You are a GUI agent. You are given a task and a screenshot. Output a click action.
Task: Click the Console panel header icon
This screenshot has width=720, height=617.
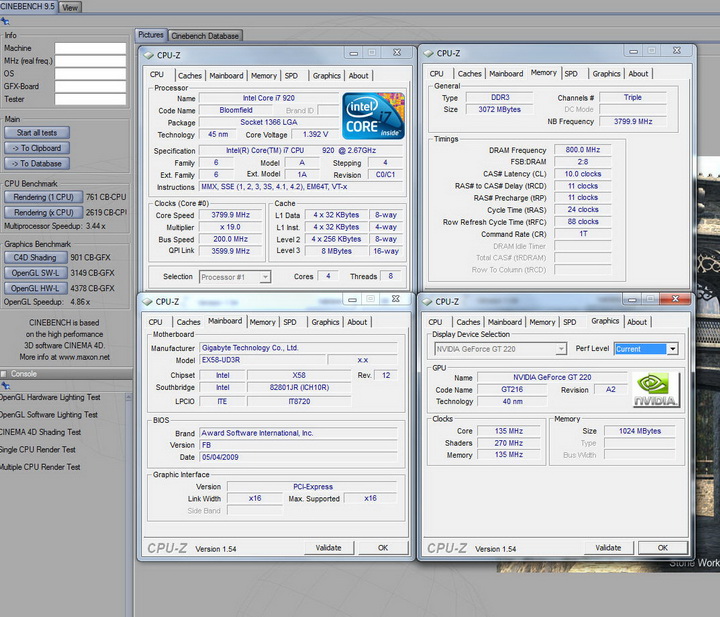click(x=5, y=373)
